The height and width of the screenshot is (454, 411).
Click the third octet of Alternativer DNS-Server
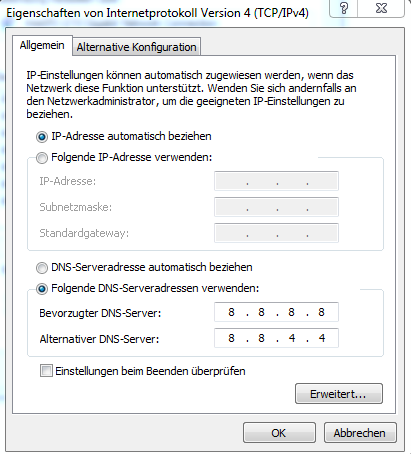coord(292,338)
